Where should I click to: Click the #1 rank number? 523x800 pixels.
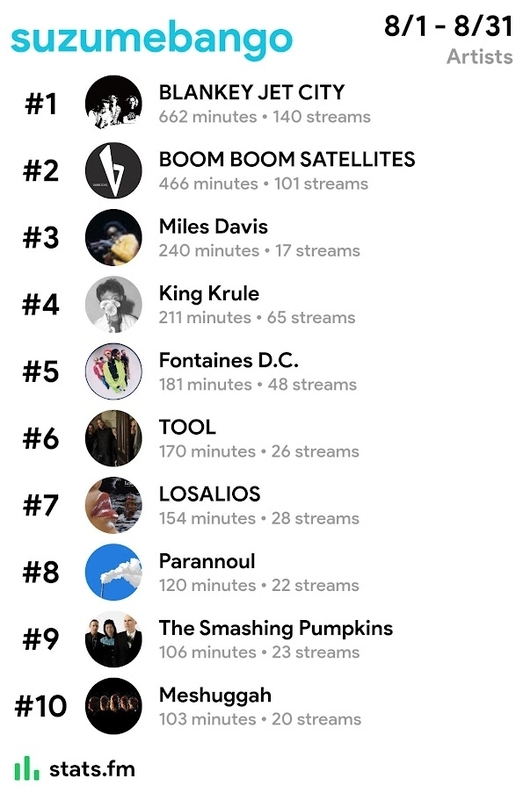pyautogui.click(x=41, y=104)
